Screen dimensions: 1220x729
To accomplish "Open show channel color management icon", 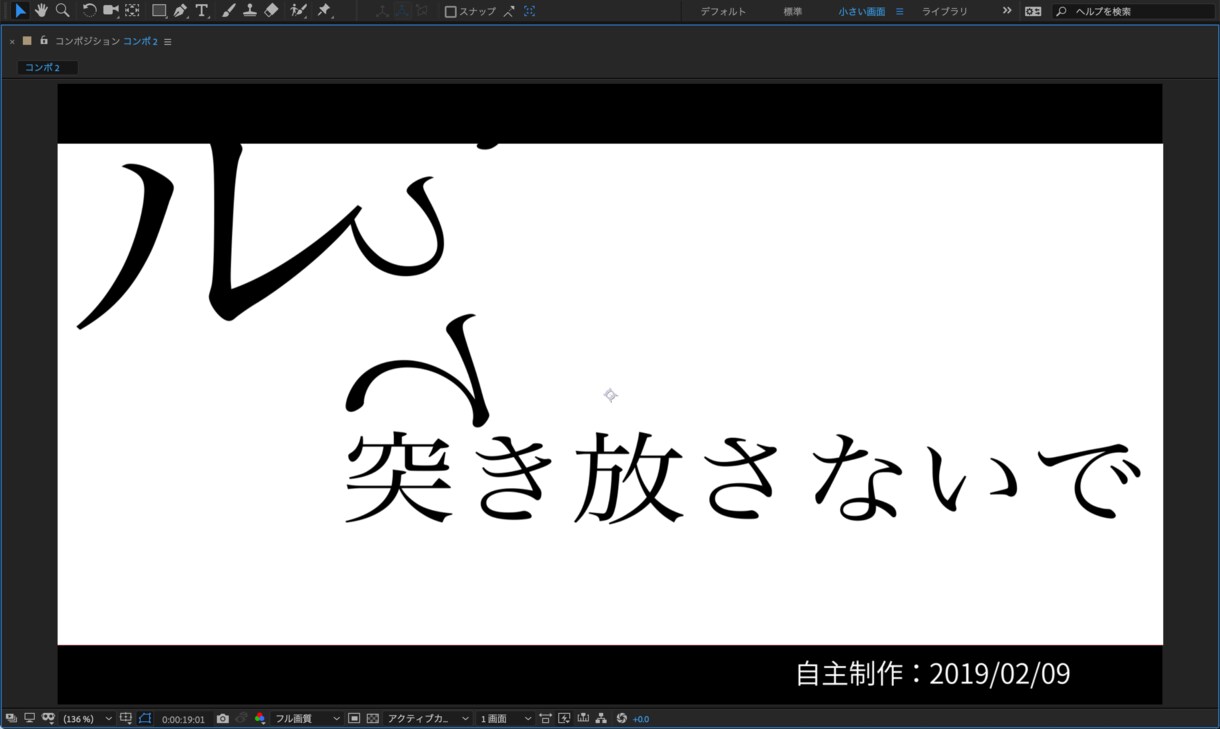I will point(260,718).
